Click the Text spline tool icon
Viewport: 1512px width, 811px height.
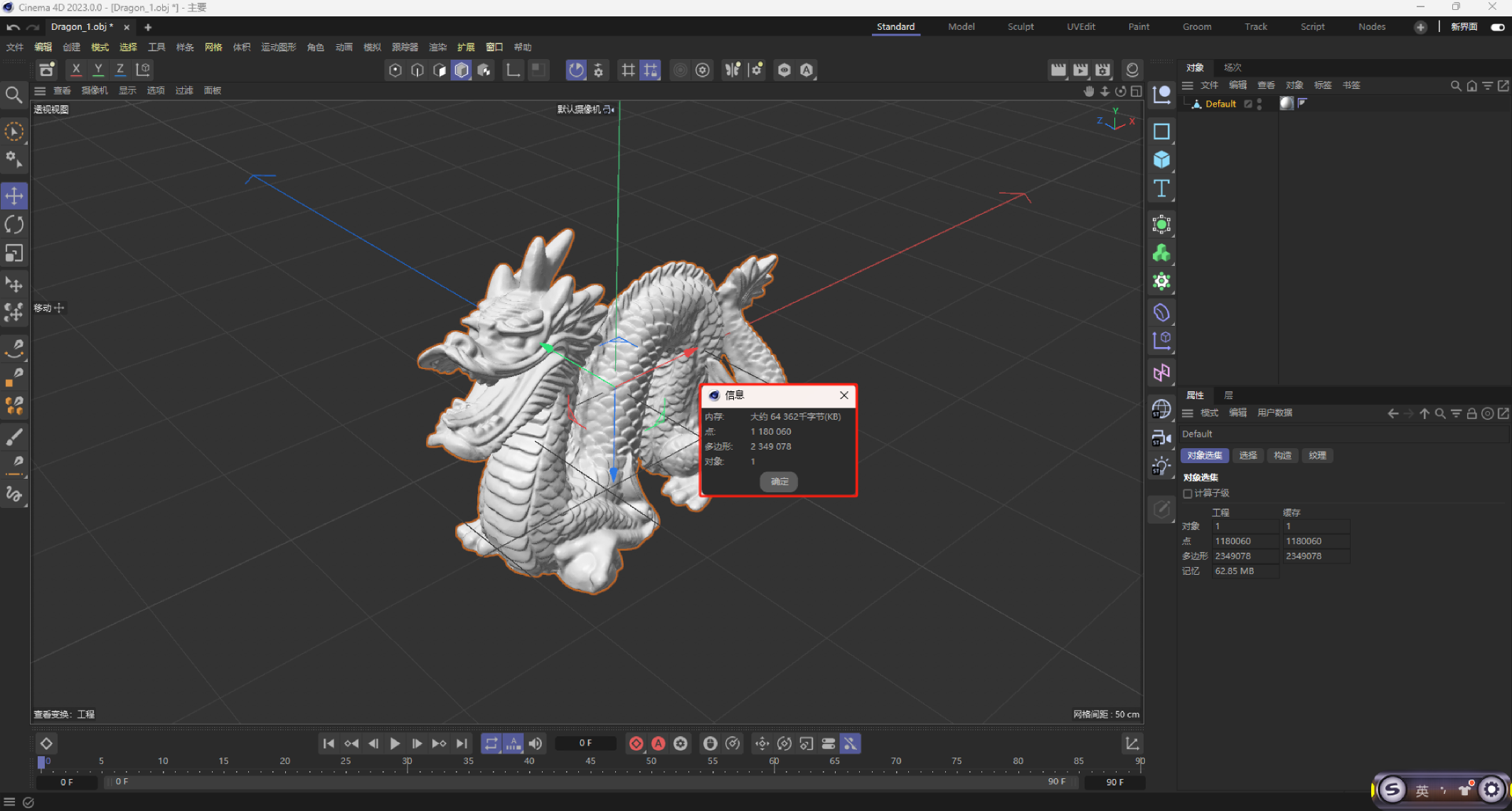pyautogui.click(x=1161, y=189)
